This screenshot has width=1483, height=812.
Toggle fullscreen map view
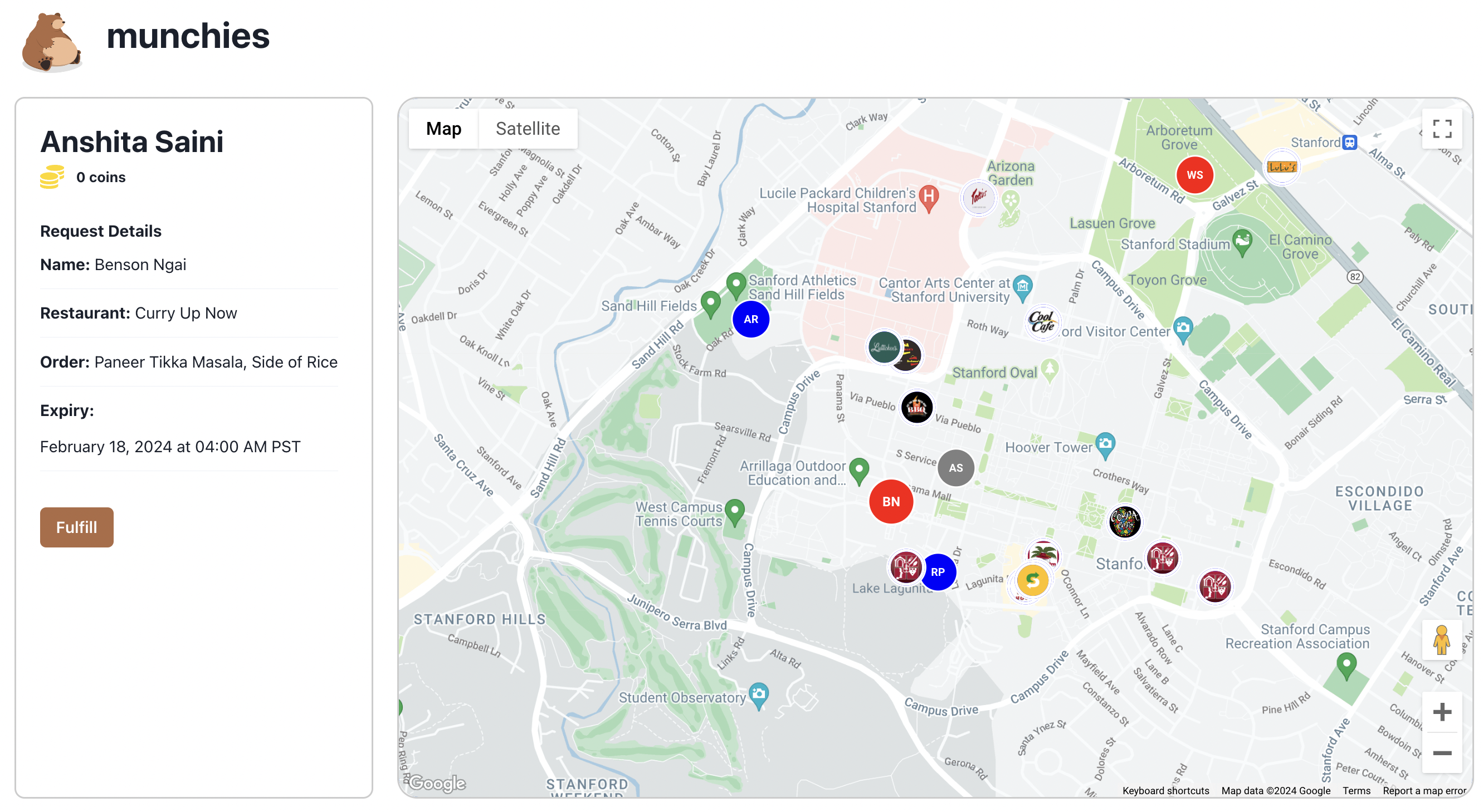(1442, 129)
